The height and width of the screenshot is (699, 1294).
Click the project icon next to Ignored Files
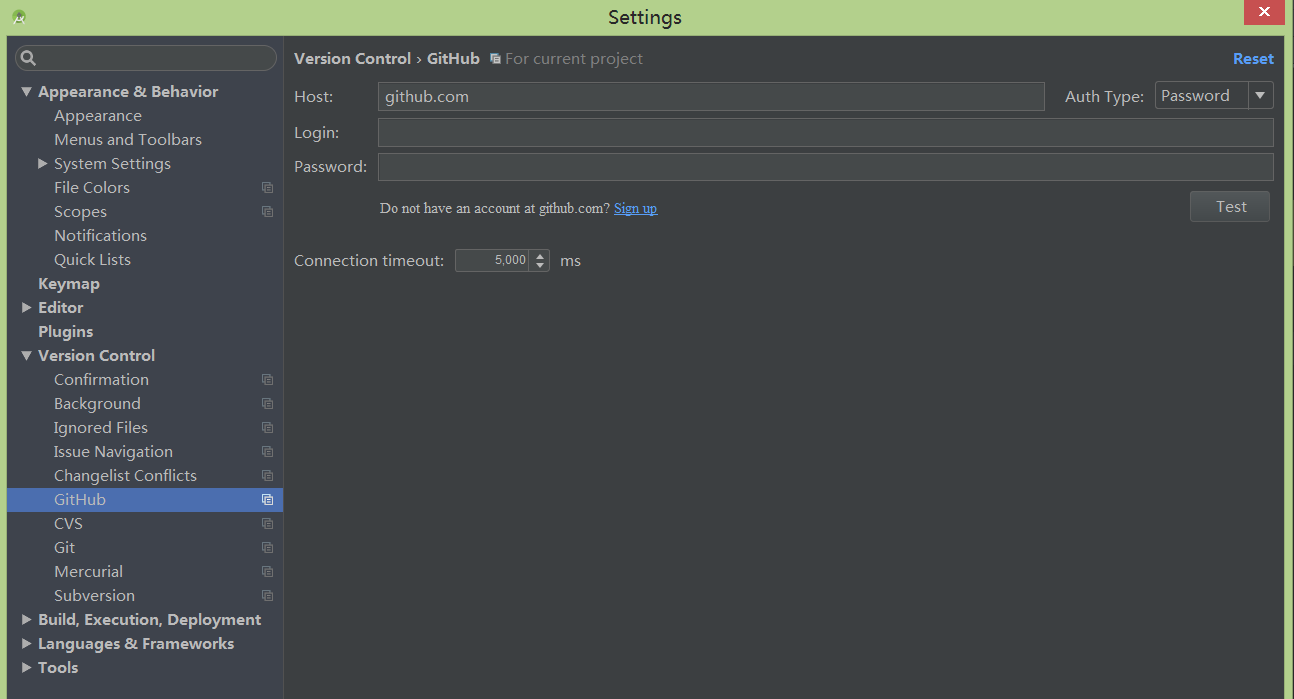point(267,428)
